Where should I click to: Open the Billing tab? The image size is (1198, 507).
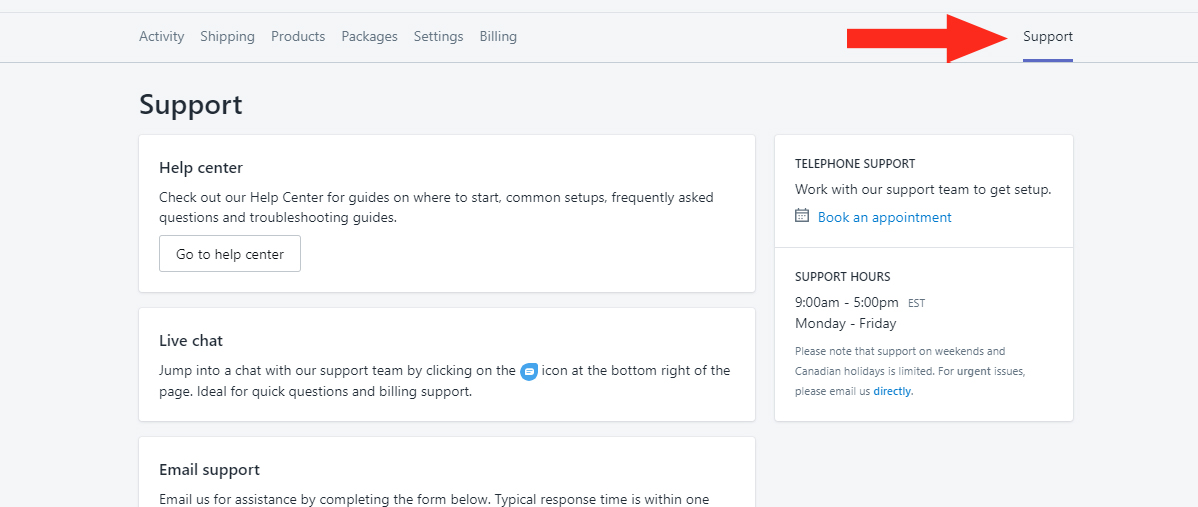click(x=498, y=36)
